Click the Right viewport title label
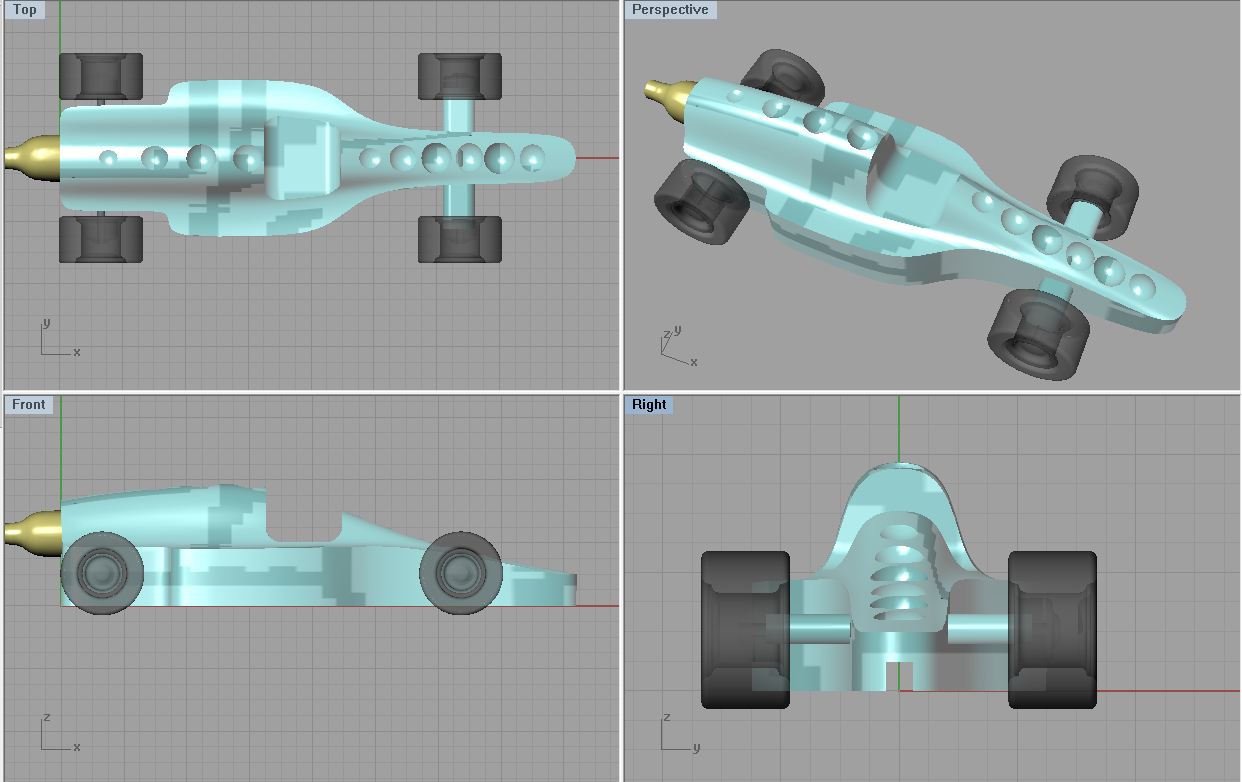1242x782 pixels. tap(648, 405)
